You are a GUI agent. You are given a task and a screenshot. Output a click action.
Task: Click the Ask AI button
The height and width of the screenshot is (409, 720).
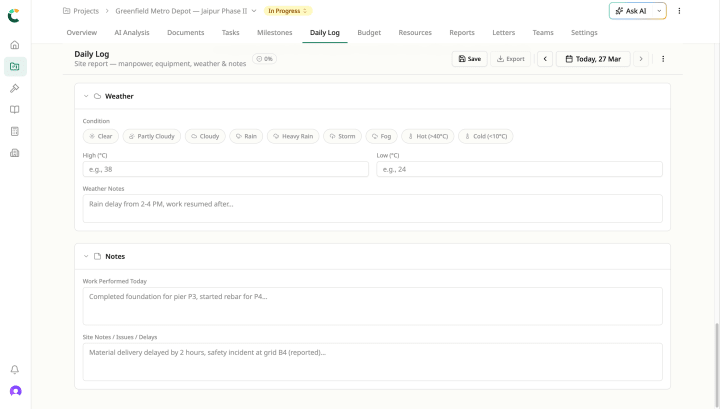[x=631, y=11]
